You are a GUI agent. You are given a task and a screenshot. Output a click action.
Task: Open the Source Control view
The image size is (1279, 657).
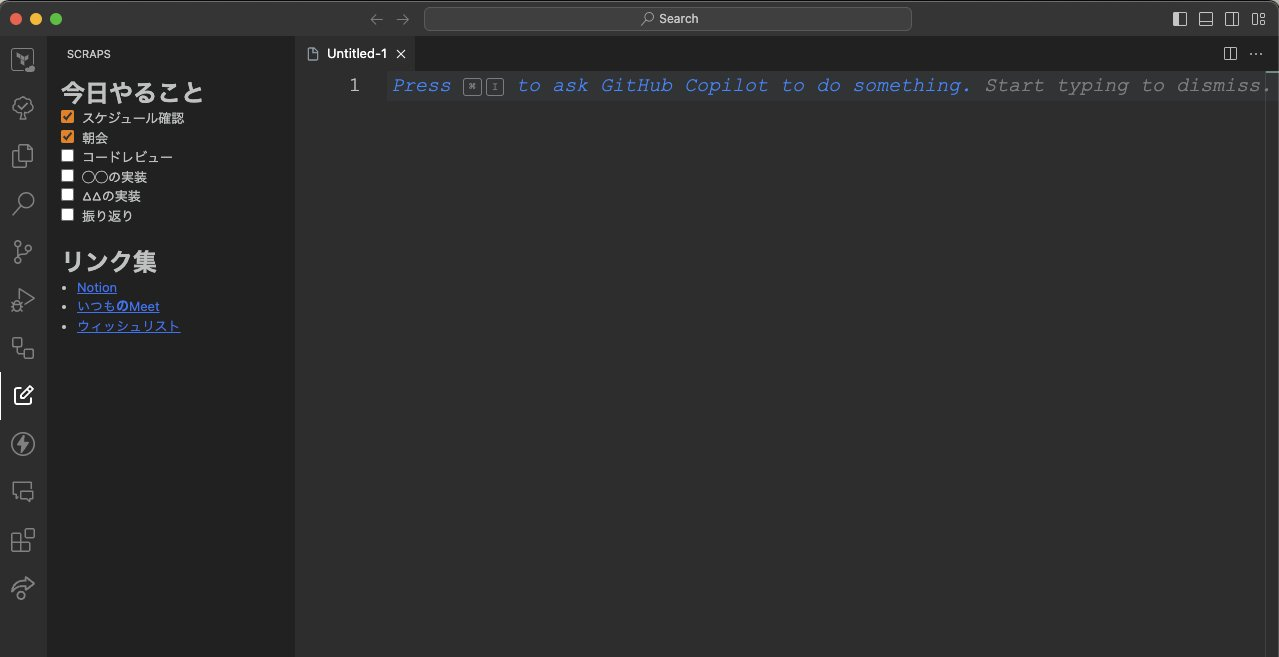tap(22, 252)
